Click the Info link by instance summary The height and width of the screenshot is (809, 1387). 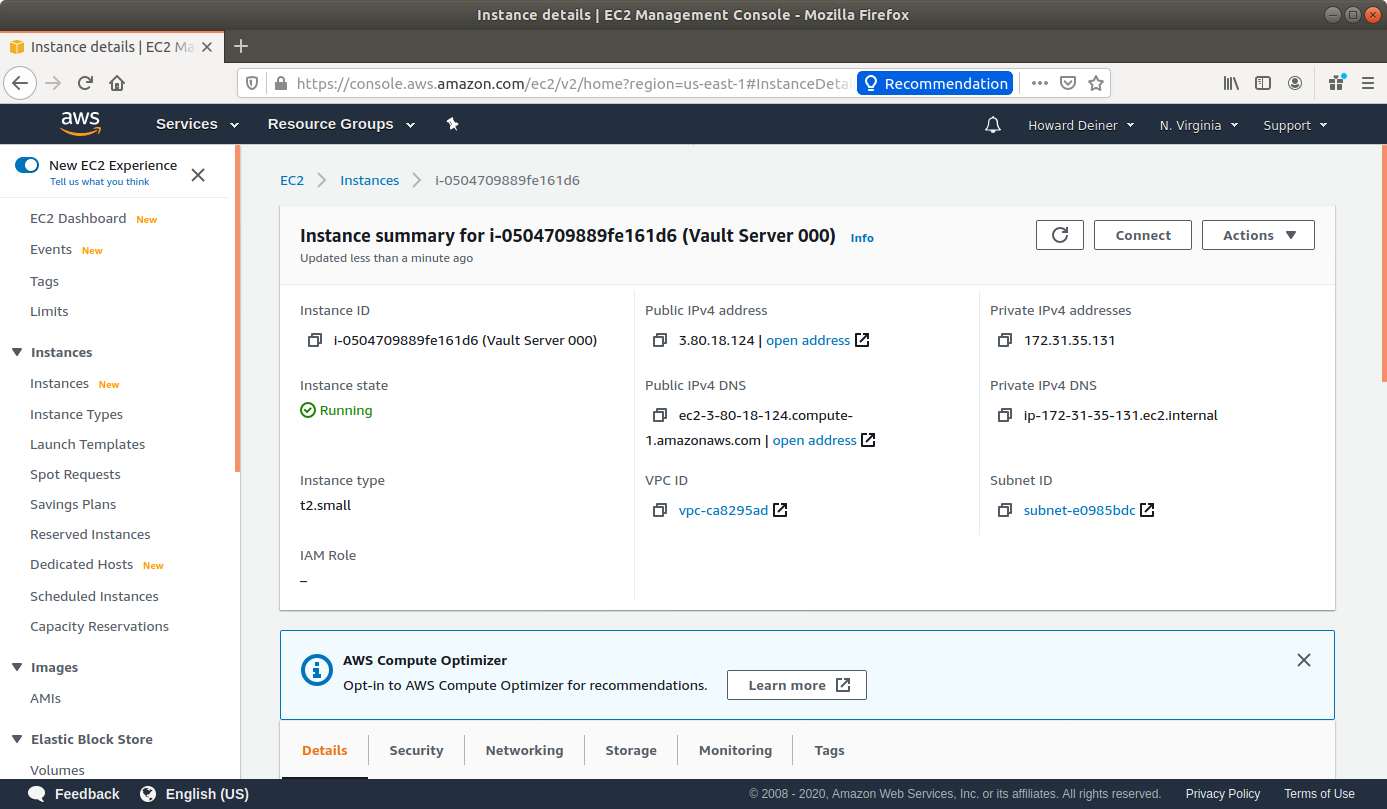pyautogui.click(x=862, y=238)
